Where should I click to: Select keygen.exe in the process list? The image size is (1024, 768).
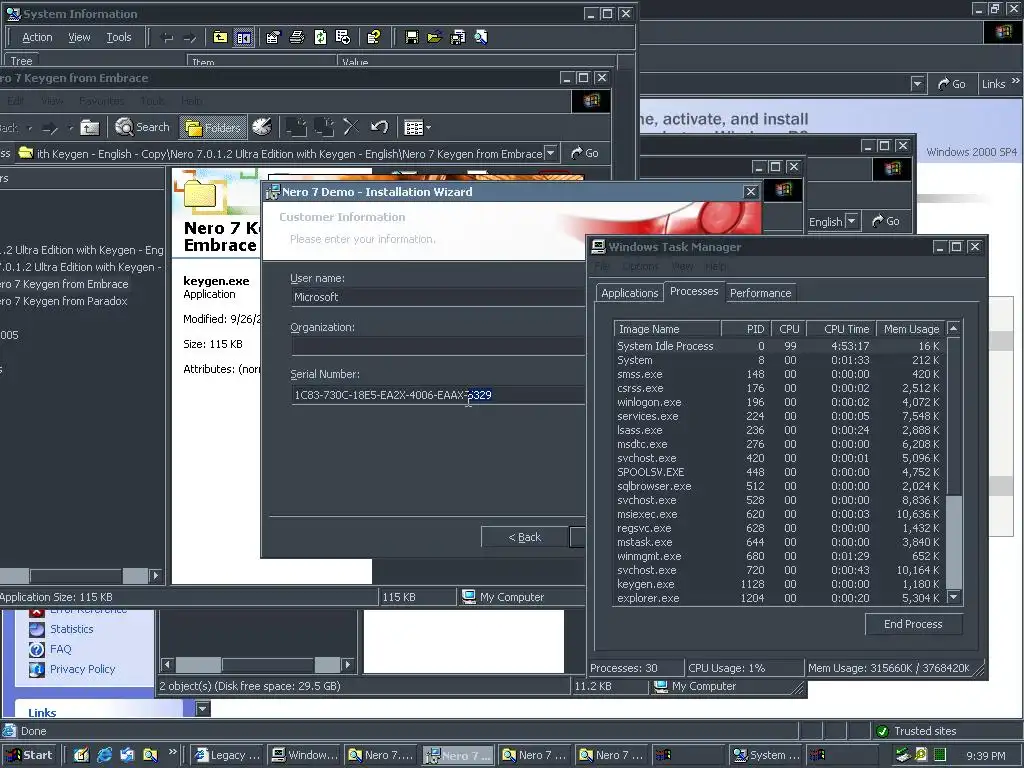click(780, 584)
